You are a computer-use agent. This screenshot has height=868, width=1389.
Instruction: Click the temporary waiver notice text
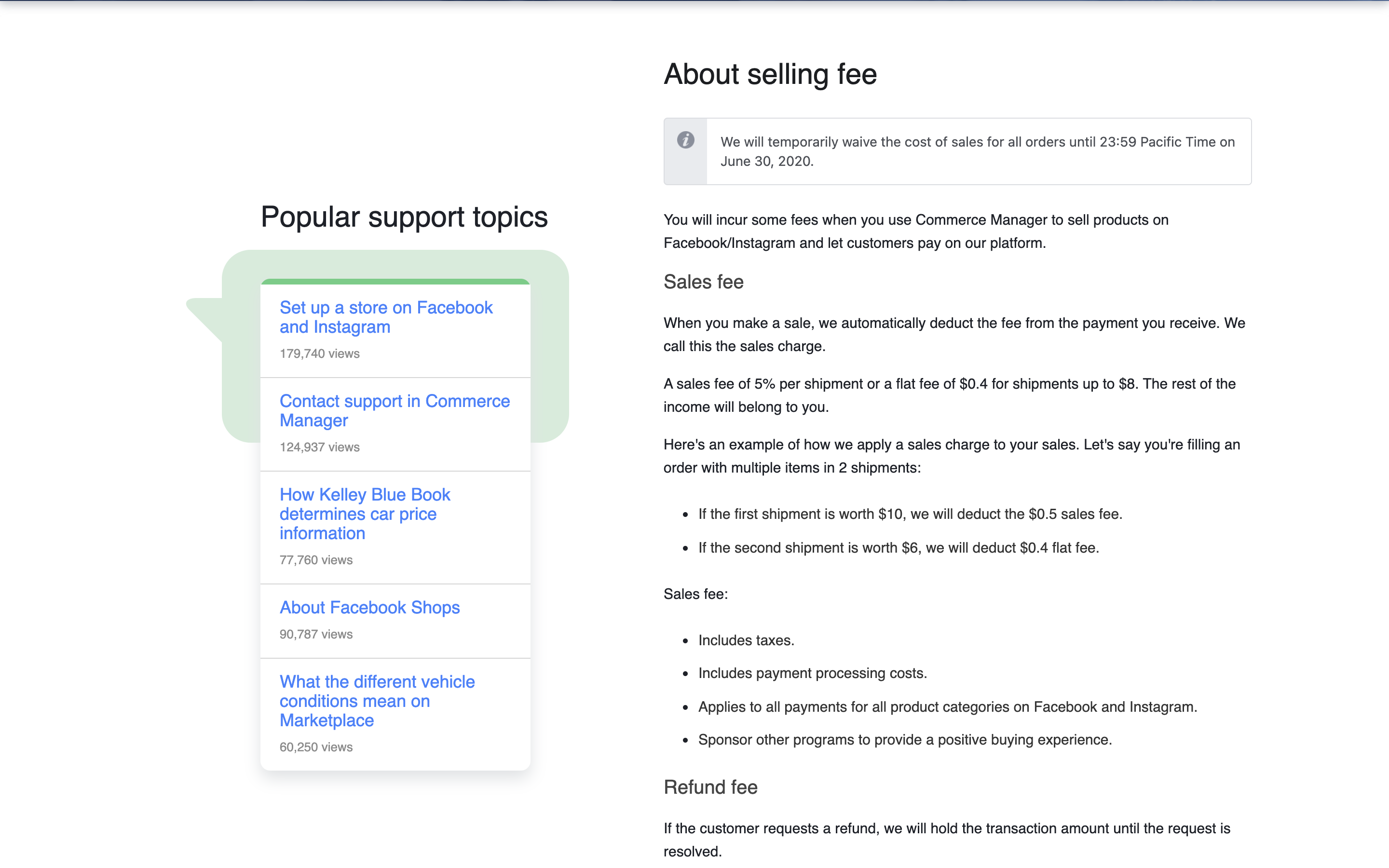(x=978, y=151)
